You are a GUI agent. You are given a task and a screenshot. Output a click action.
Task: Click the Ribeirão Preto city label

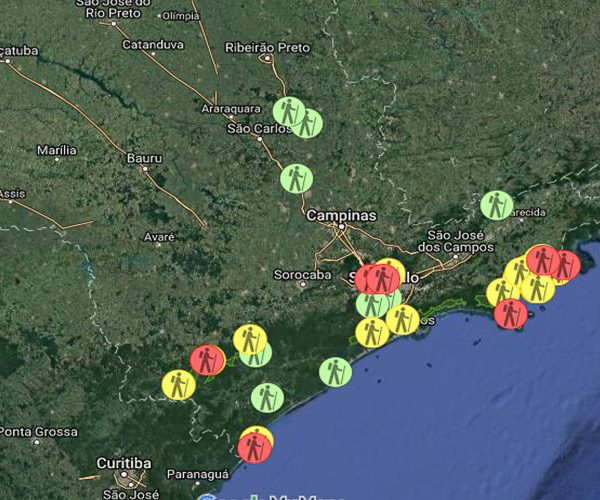click(x=268, y=47)
